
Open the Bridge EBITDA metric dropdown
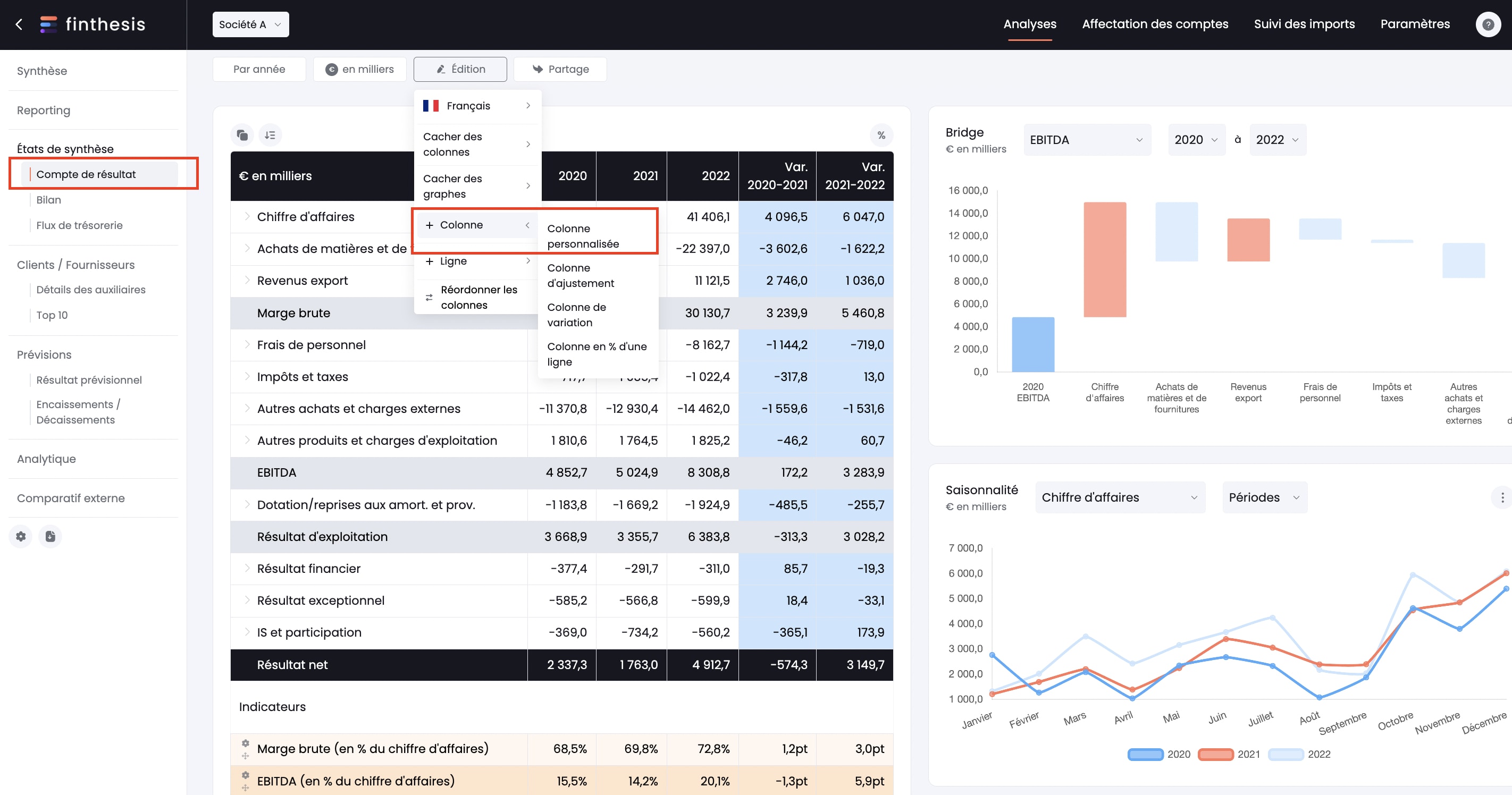click(x=1087, y=140)
